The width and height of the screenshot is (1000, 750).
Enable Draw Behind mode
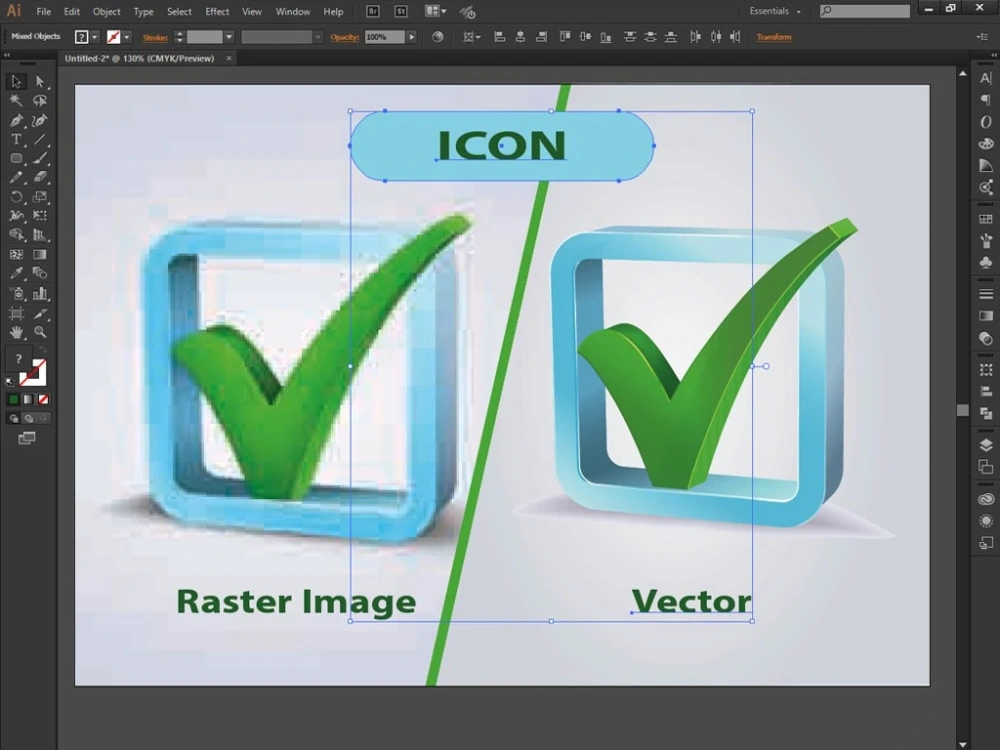[28, 418]
